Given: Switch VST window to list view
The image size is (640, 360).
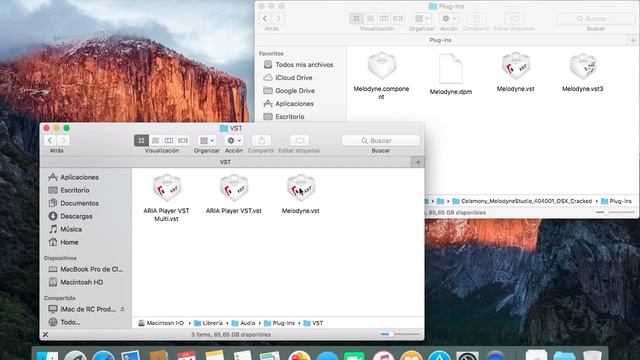Looking at the screenshot, I should (155, 140).
